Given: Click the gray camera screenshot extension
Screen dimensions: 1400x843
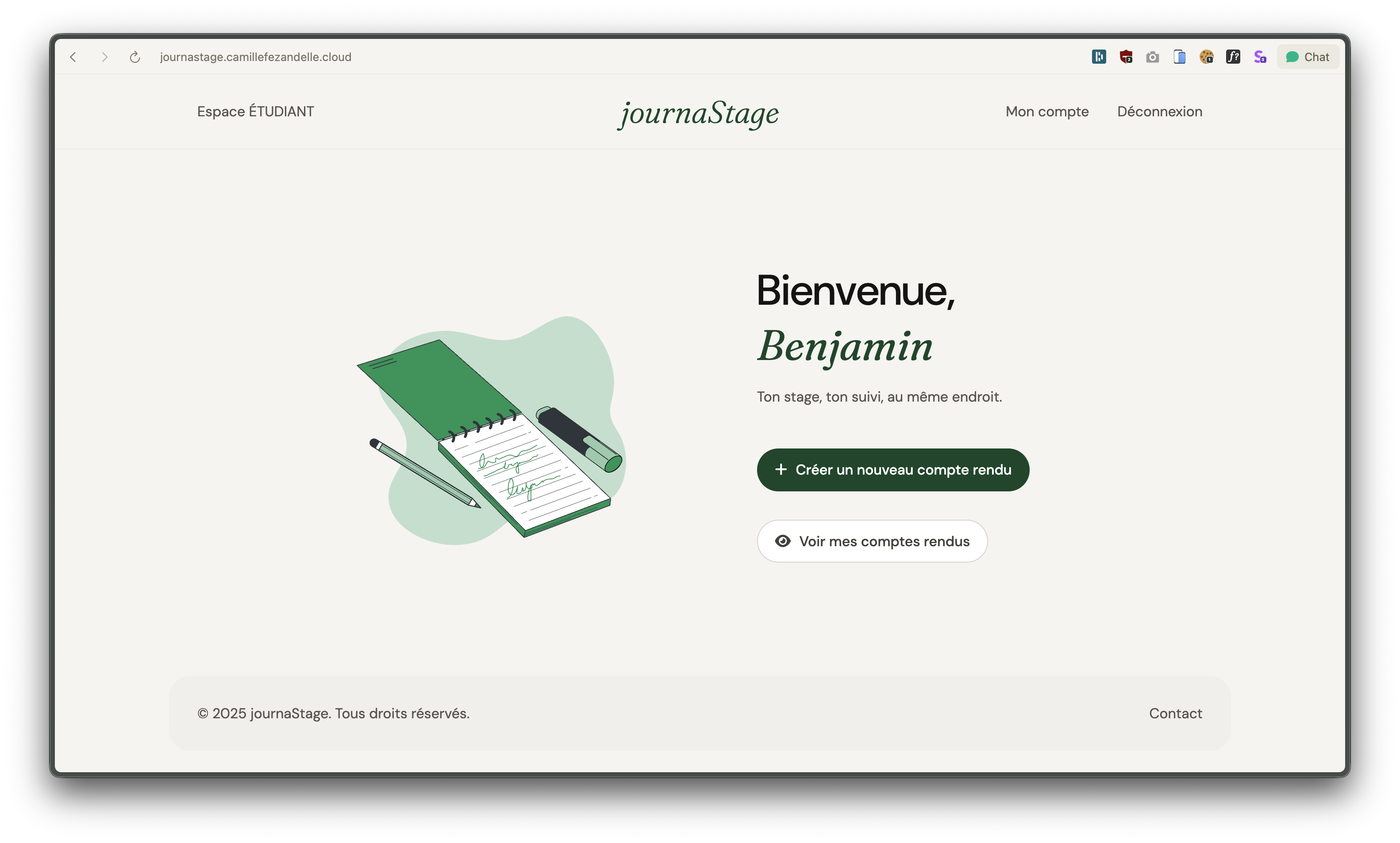Looking at the screenshot, I should 1152,57.
